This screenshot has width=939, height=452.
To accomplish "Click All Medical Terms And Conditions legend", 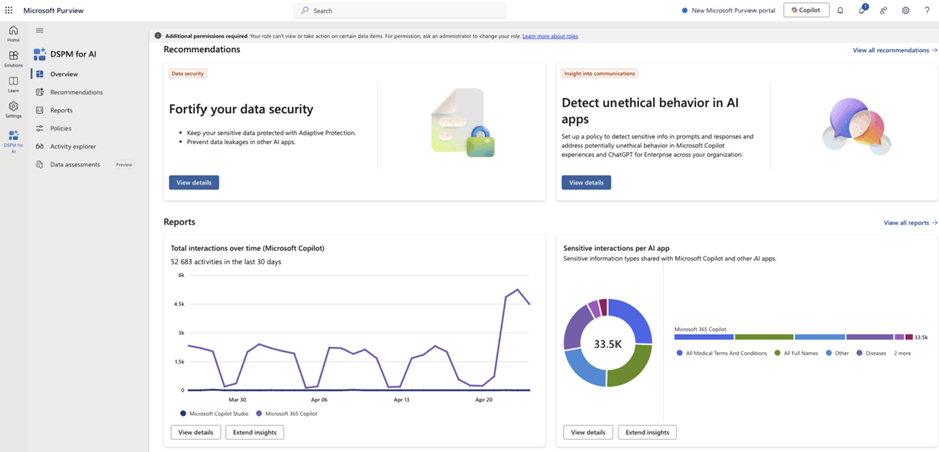I will [722, 353].
